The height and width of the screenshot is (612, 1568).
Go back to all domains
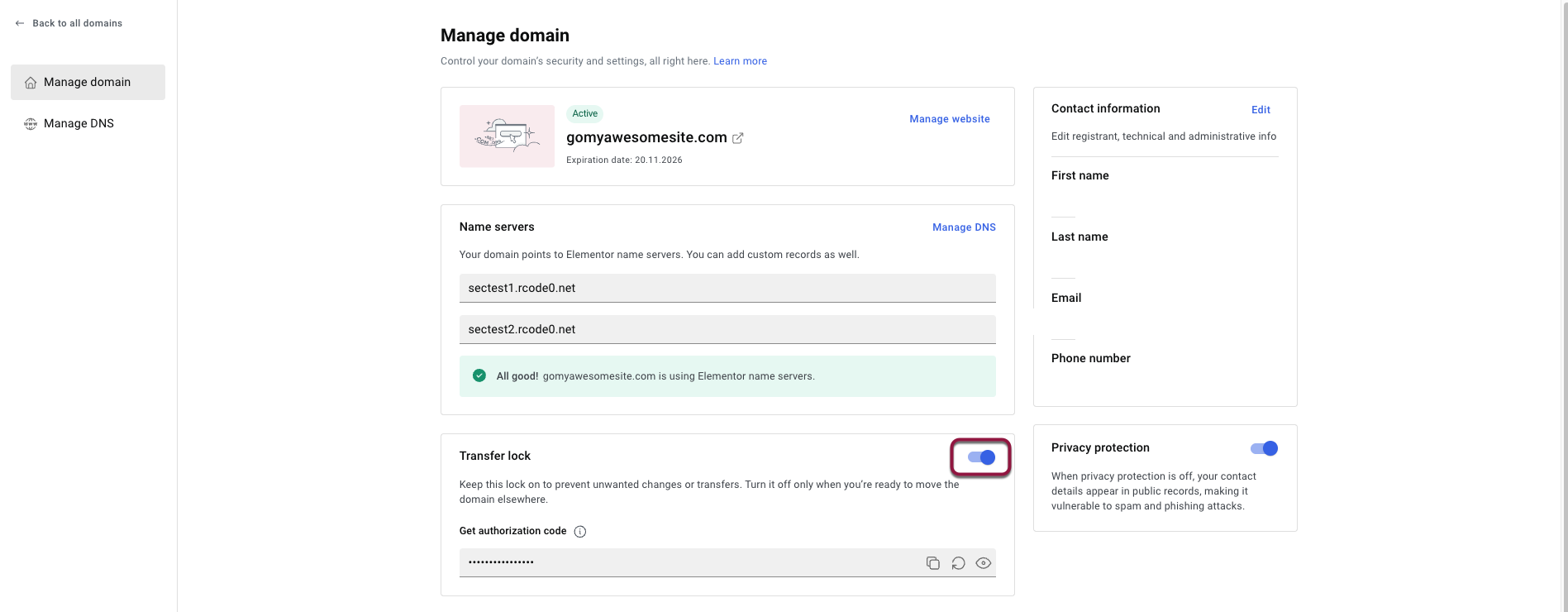[77, 23]
